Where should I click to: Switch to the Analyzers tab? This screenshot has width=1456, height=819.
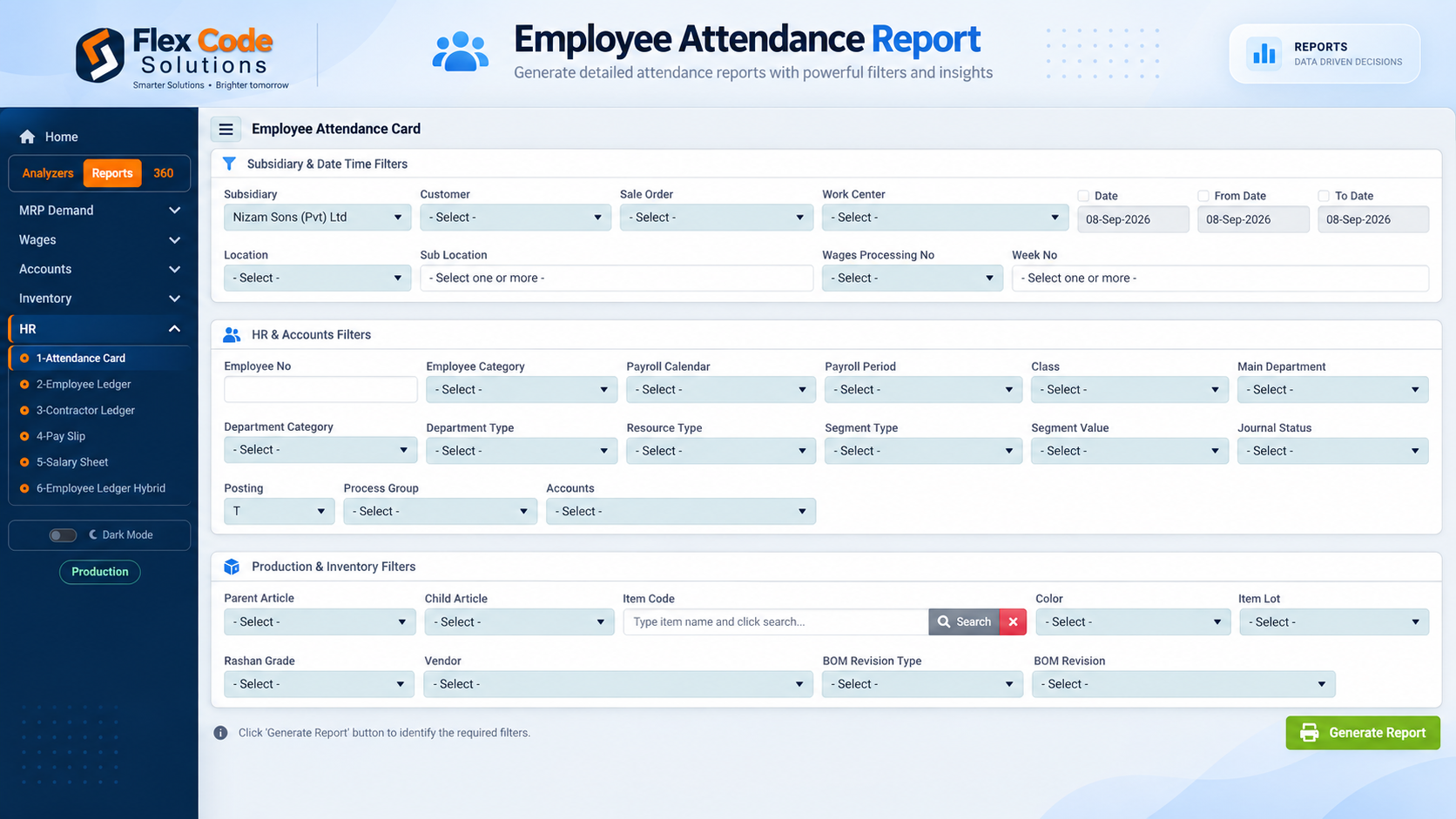[x=48, y=173]
